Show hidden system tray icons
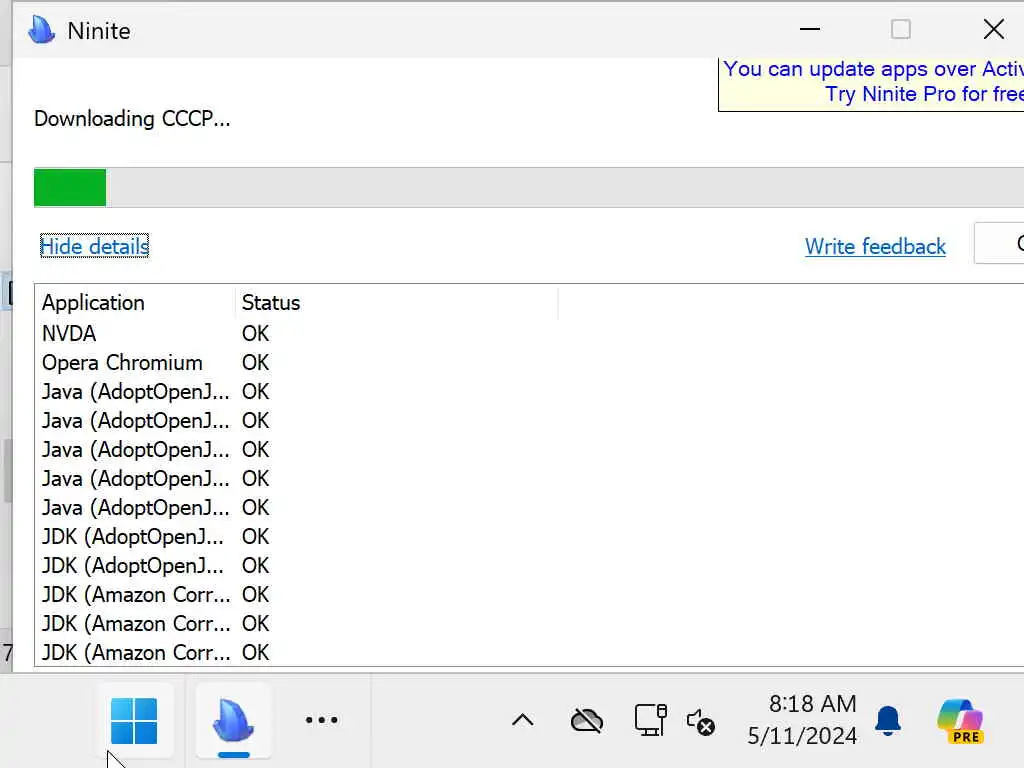1024x768 pixels. (x=522, y=720)
